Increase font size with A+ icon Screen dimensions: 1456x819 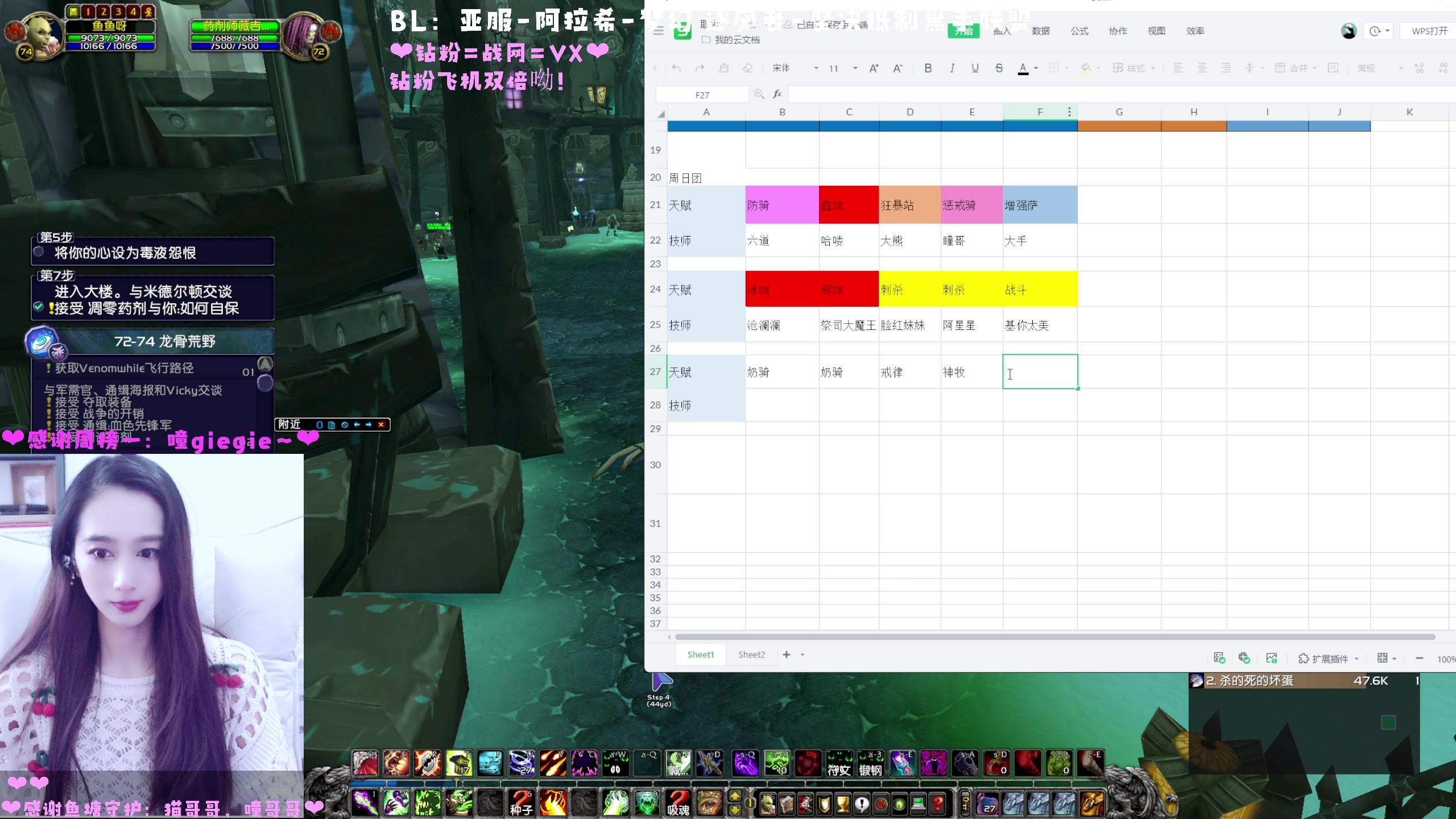point(874,68)
